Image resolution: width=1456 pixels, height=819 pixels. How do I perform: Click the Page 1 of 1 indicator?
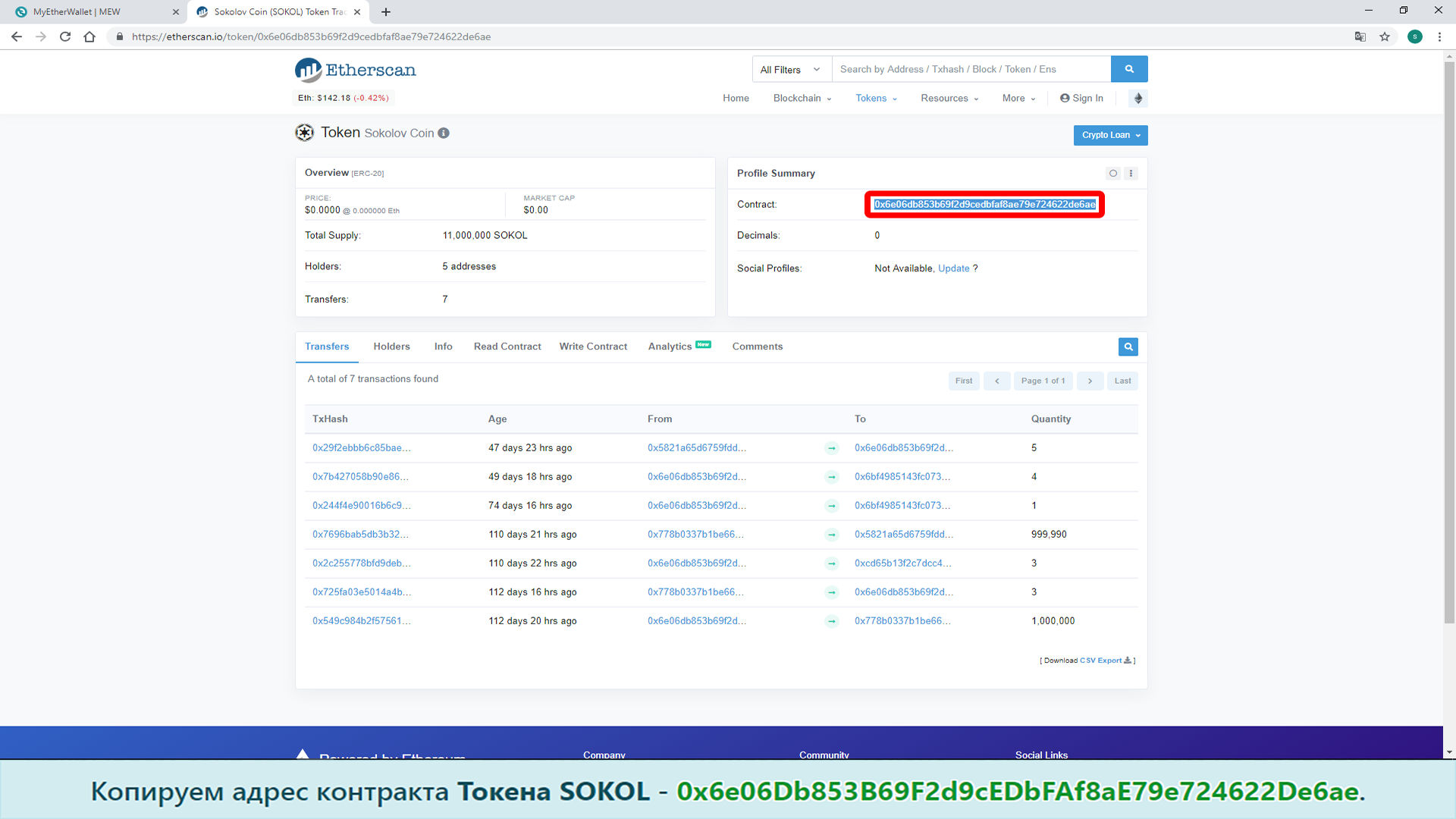click(x=1043, y=381)
